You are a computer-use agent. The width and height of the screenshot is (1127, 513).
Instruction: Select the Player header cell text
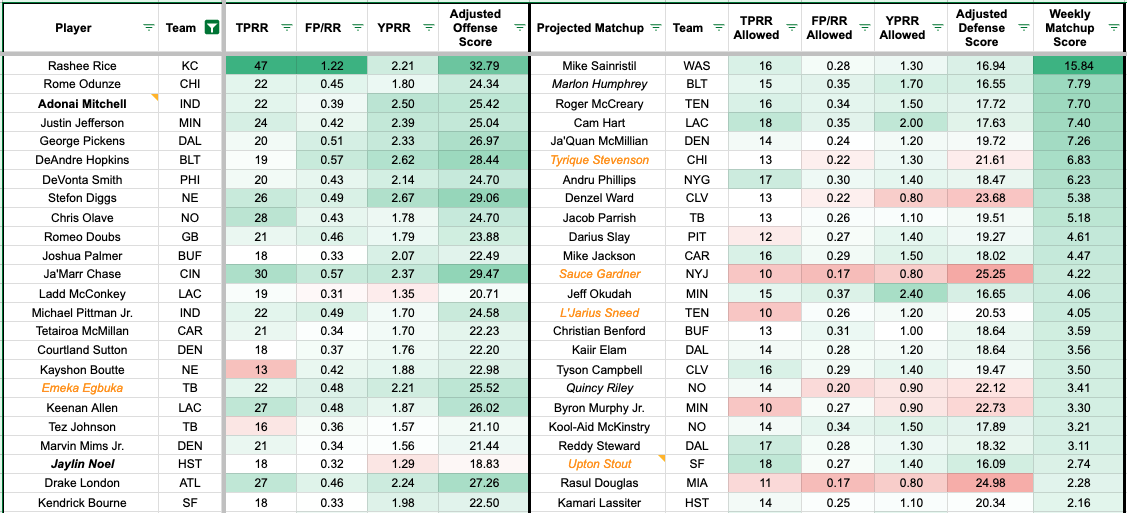(x=73, y=28)
